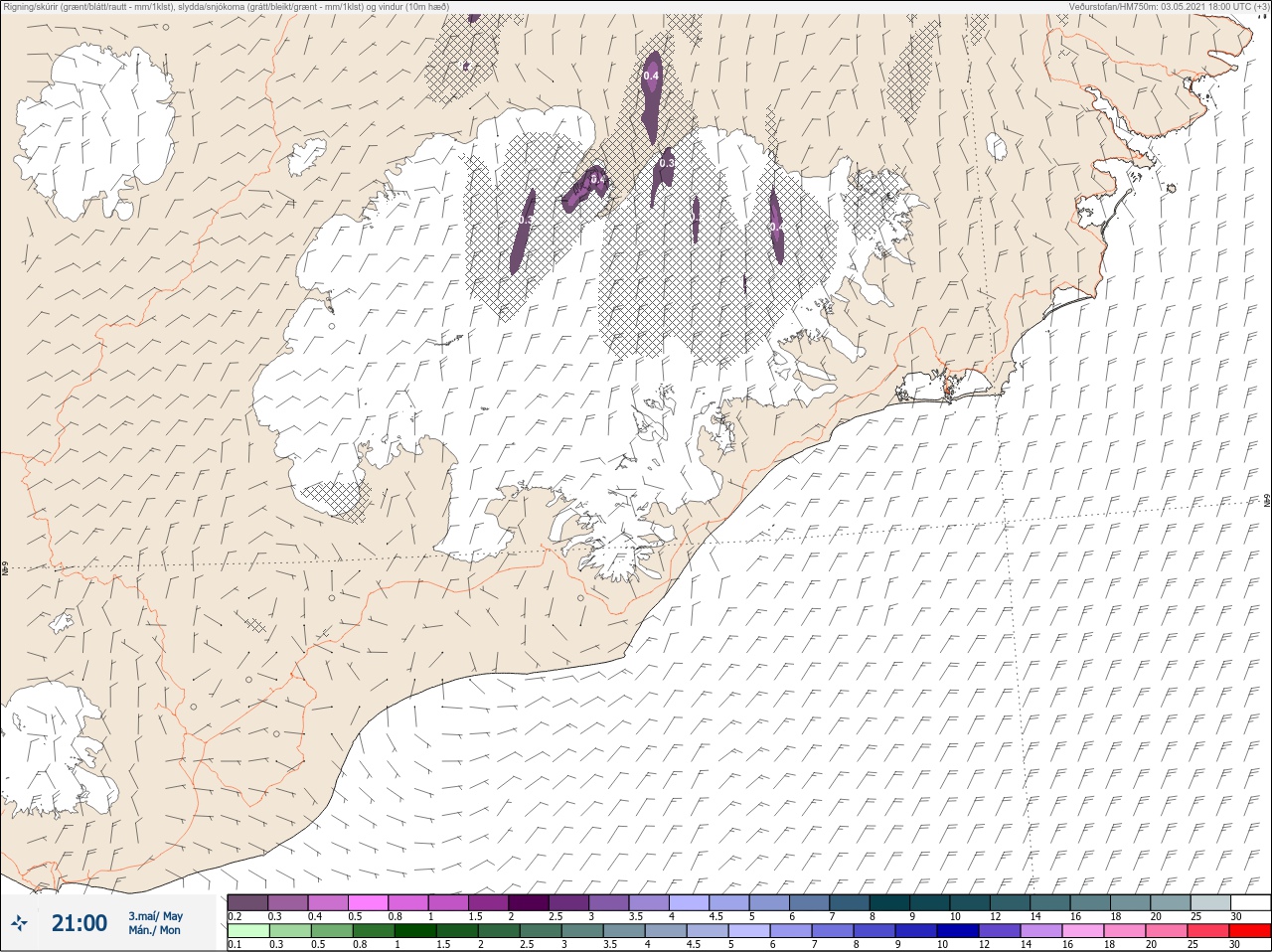
Task: Select the lower legend pale green swatch at 0.1
Action: 247,932
